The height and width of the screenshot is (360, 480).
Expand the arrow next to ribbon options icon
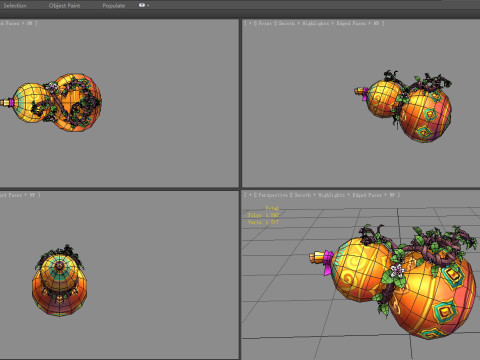148,6
